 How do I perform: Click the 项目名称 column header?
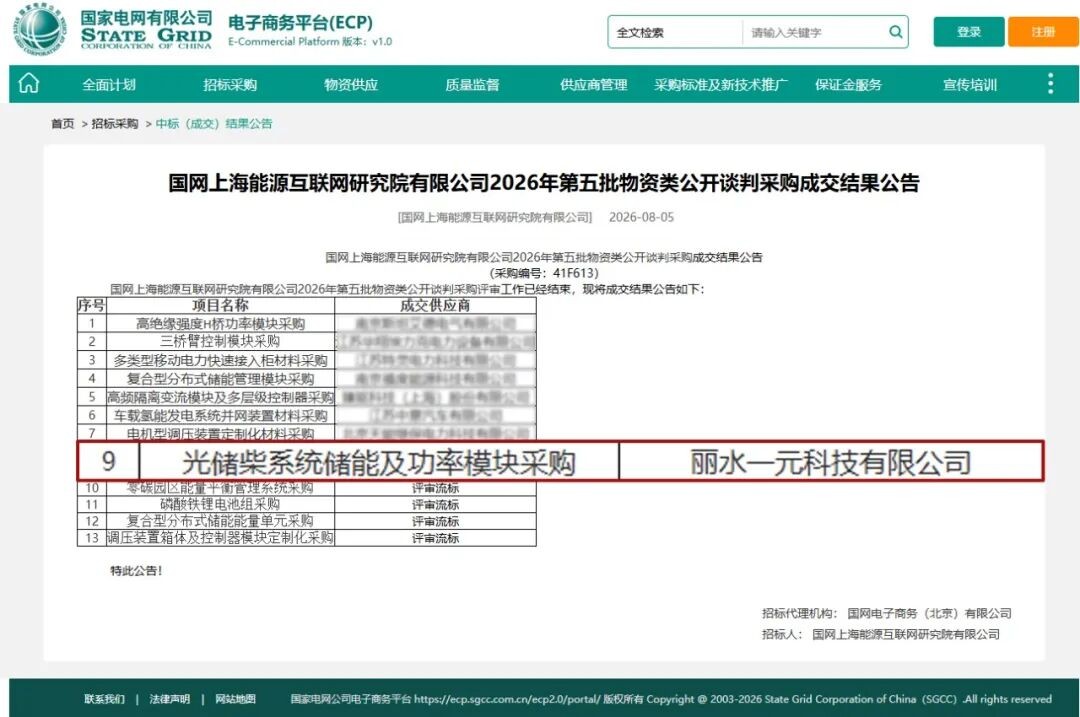click(220, 305)
